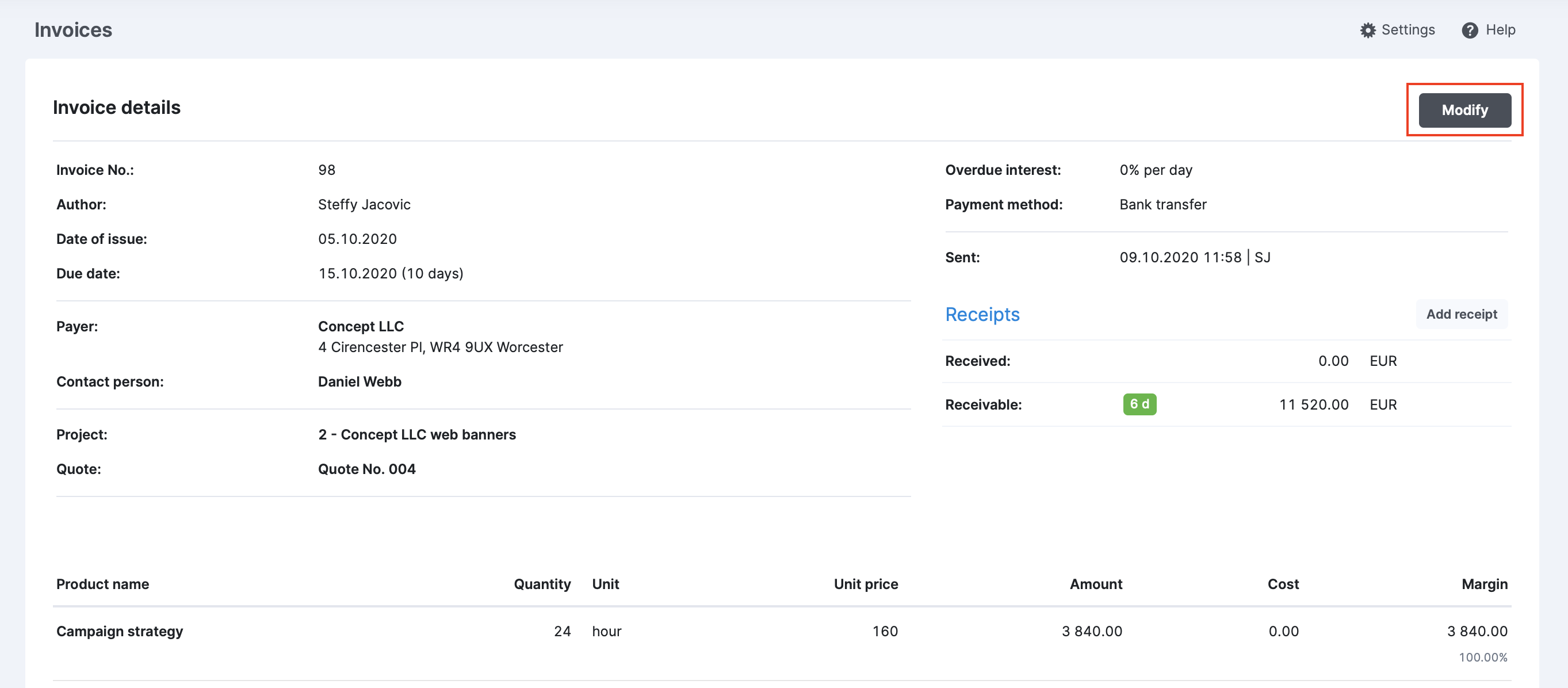Open project 2 - Concept LLC web banners
Image resolution: width=1568 pixels, height=688 pixels.
click(x=416, y=435)
